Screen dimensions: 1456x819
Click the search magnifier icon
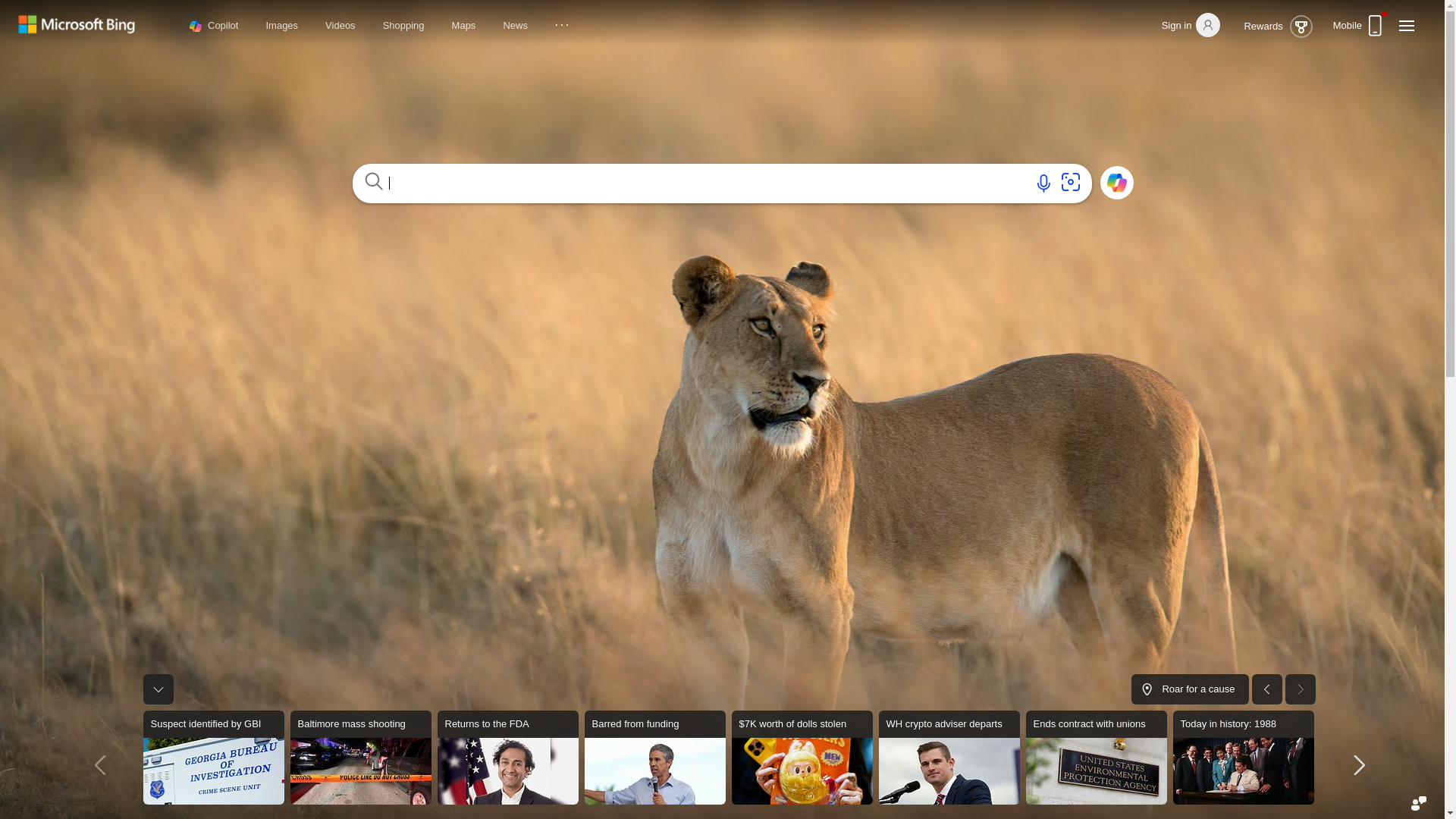374,181
